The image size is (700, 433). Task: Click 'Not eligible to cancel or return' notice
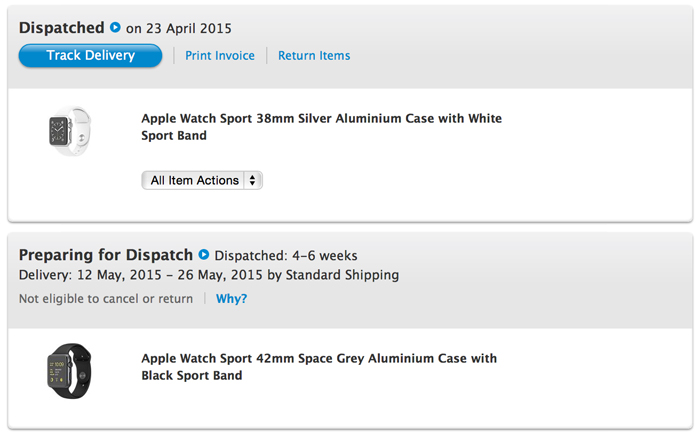tap(106, 299)
